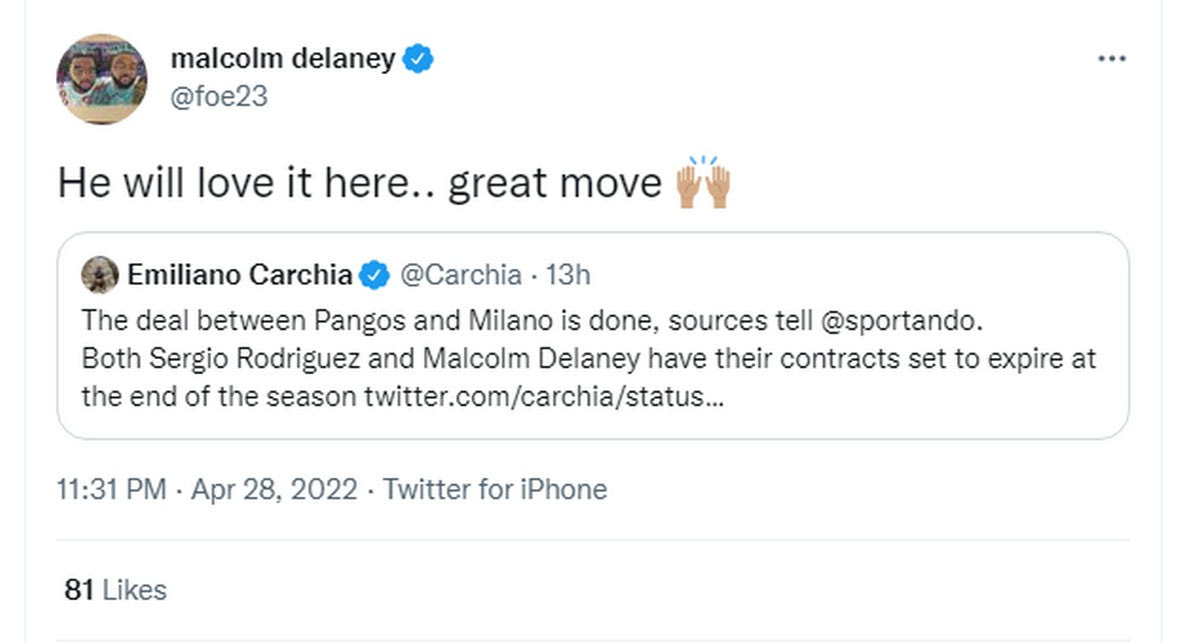Click malcolm delaney's profile avatar

[x=102, y=78]
